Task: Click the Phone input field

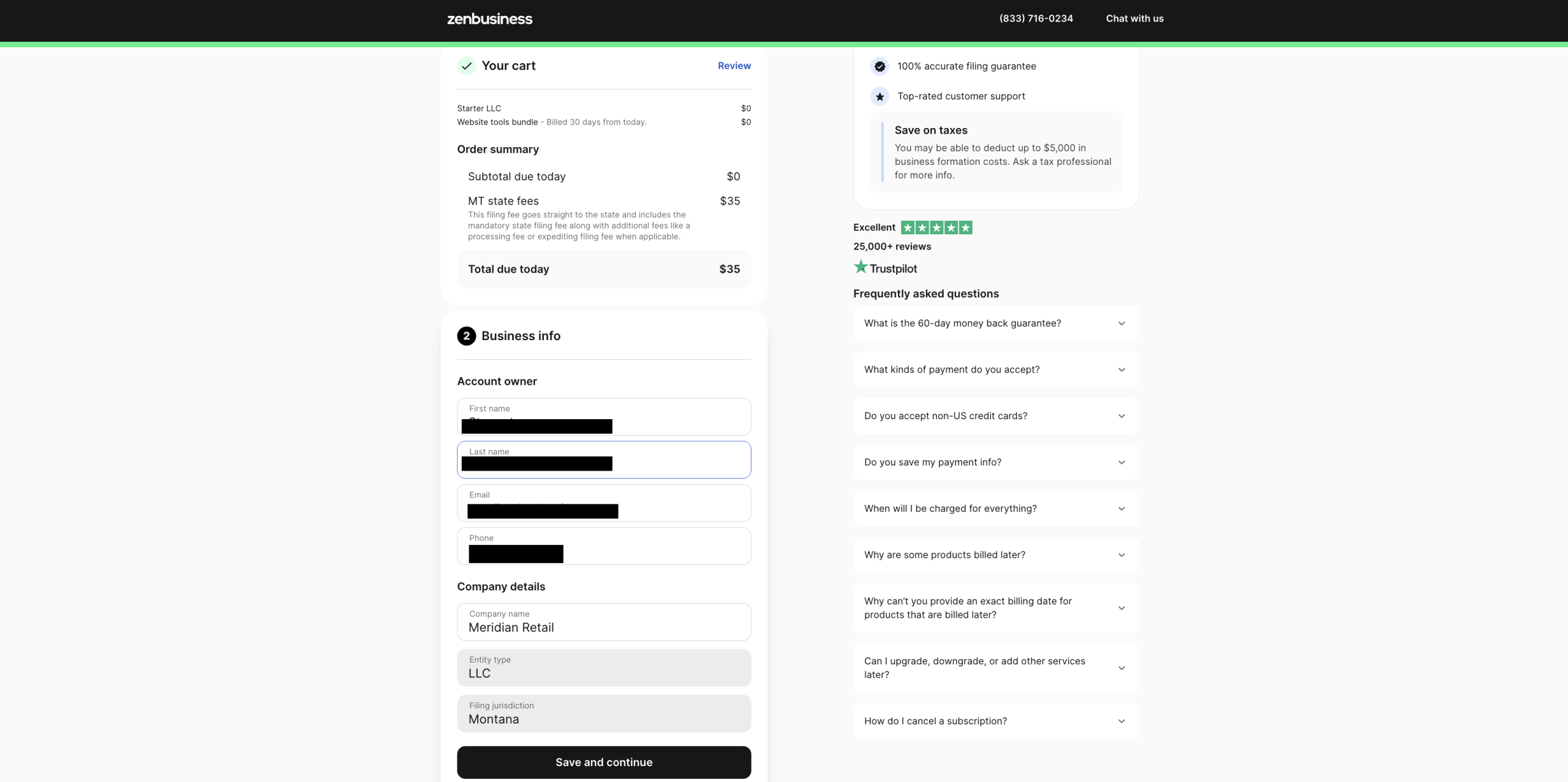Action: coord(604,546)
